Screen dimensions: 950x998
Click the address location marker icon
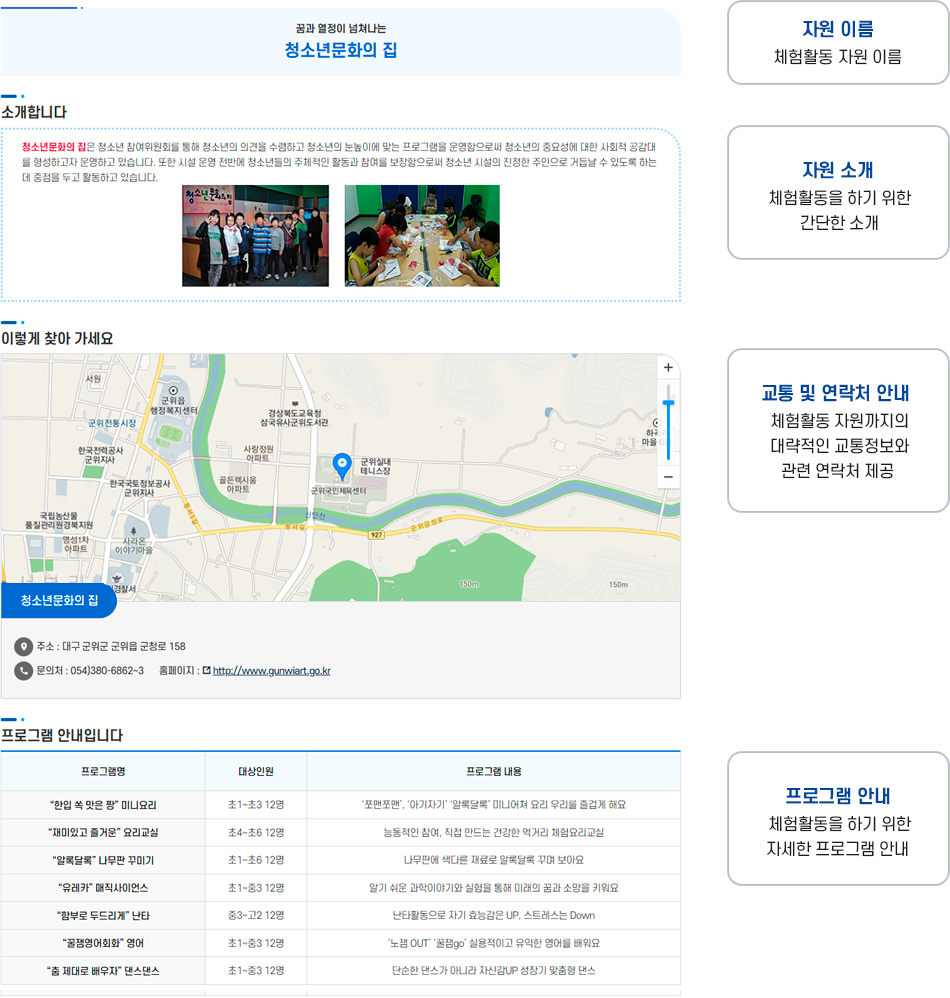coord(24,647)
